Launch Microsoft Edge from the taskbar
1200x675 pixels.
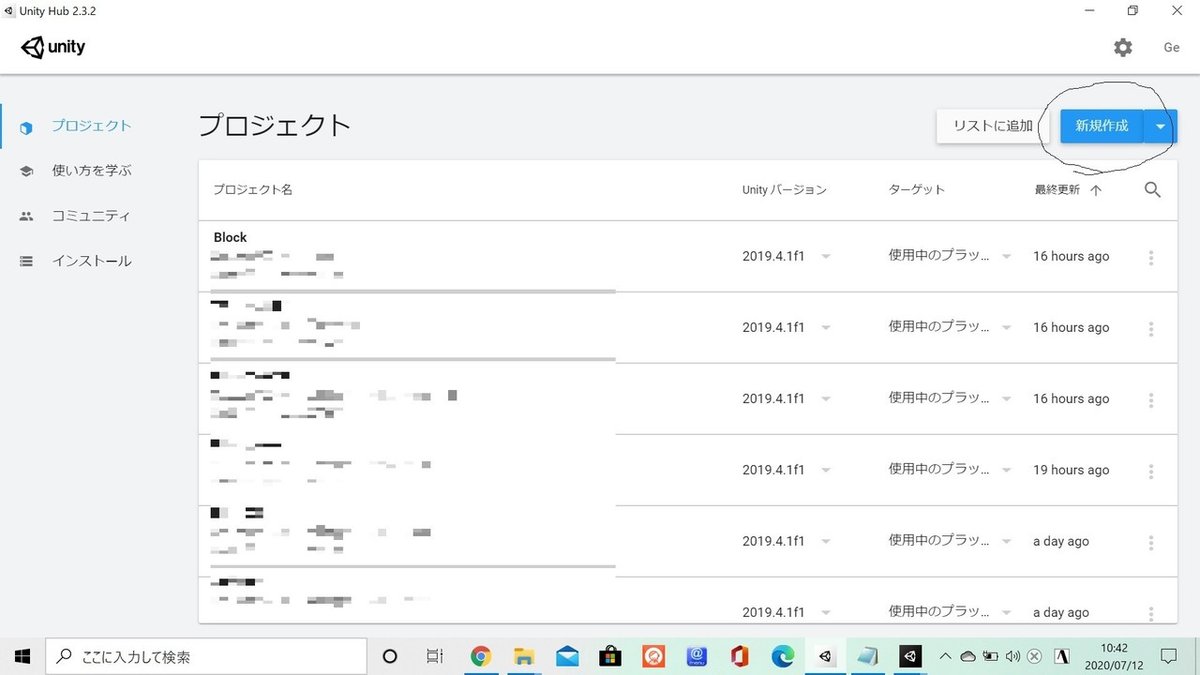pyautogui.click(x=781, y=656)
